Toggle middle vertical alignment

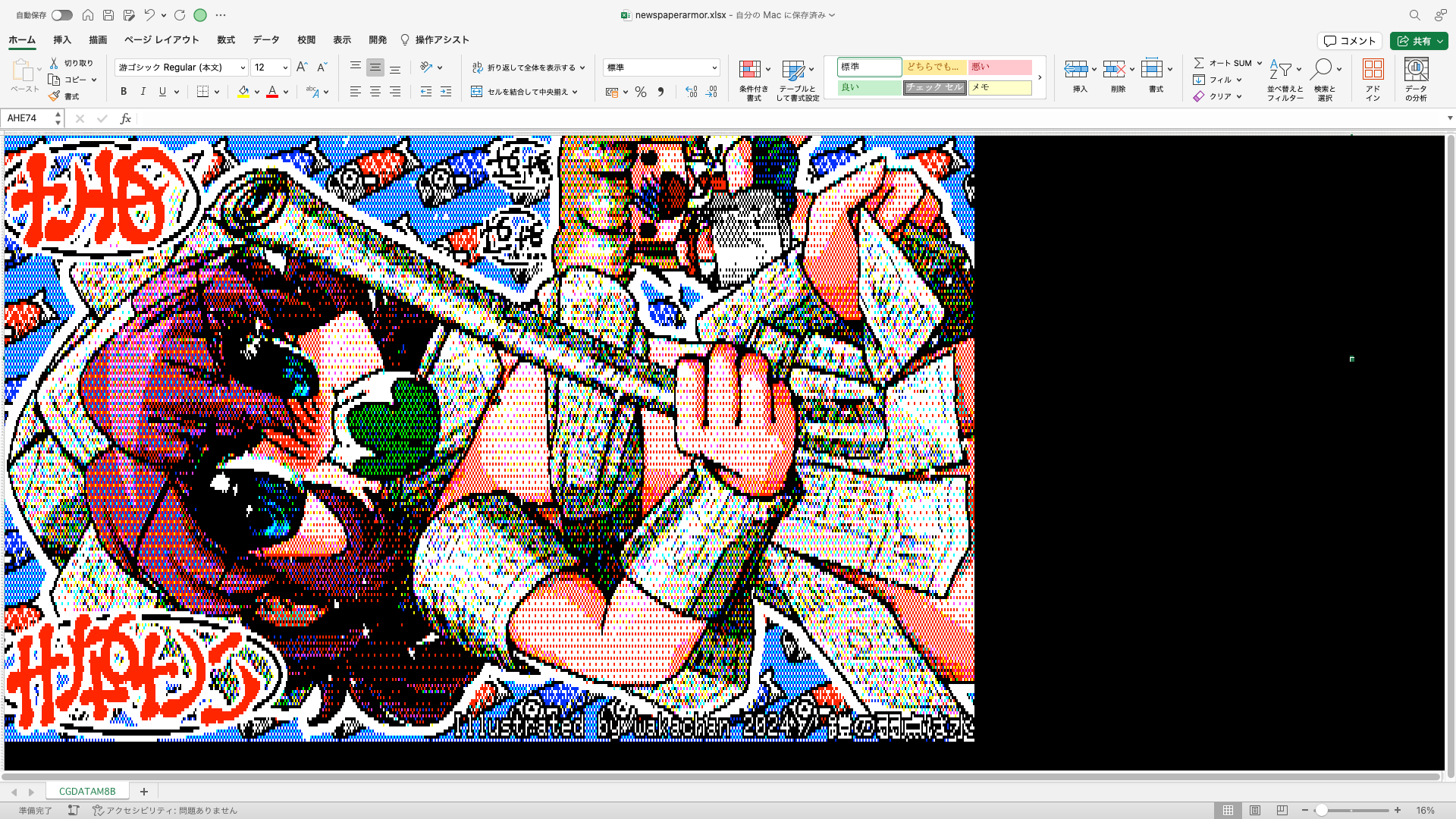click(375, 67)
